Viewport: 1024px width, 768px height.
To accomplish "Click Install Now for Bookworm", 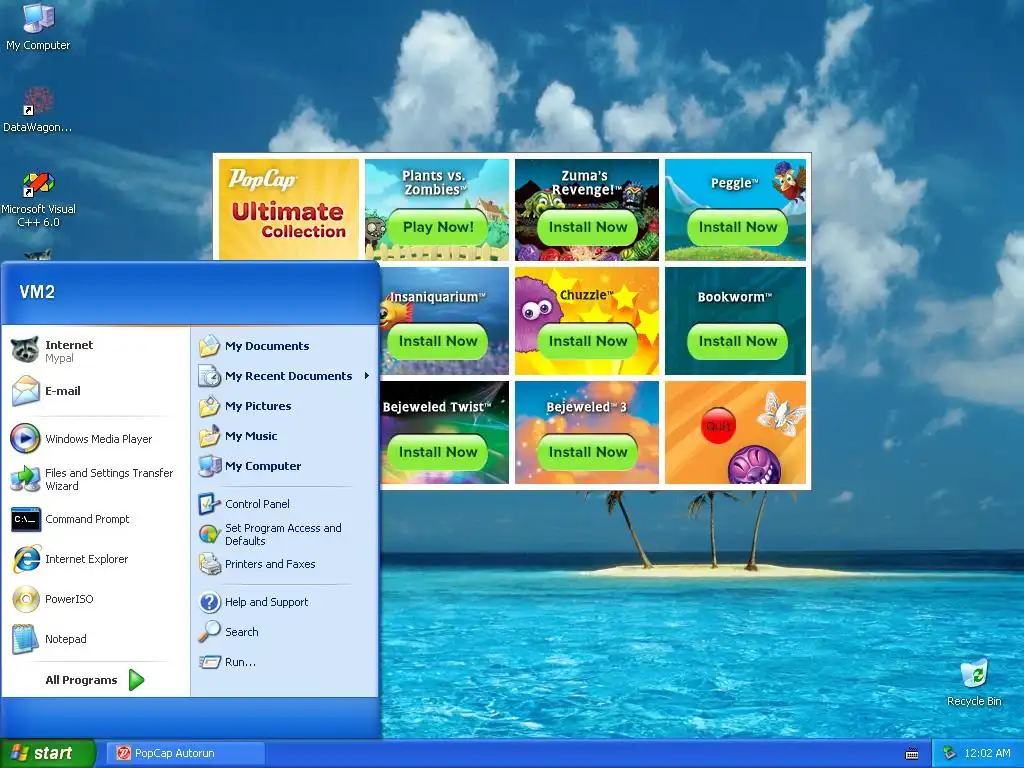I will [x=738, y=341].
